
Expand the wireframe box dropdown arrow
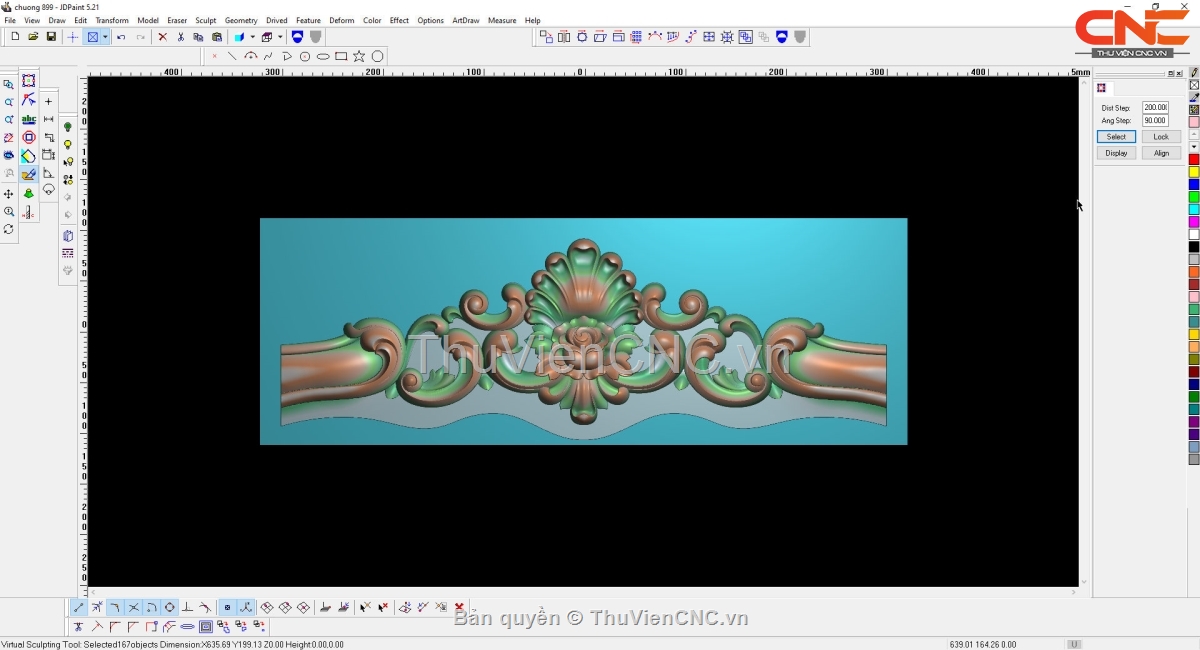point(280,37)
